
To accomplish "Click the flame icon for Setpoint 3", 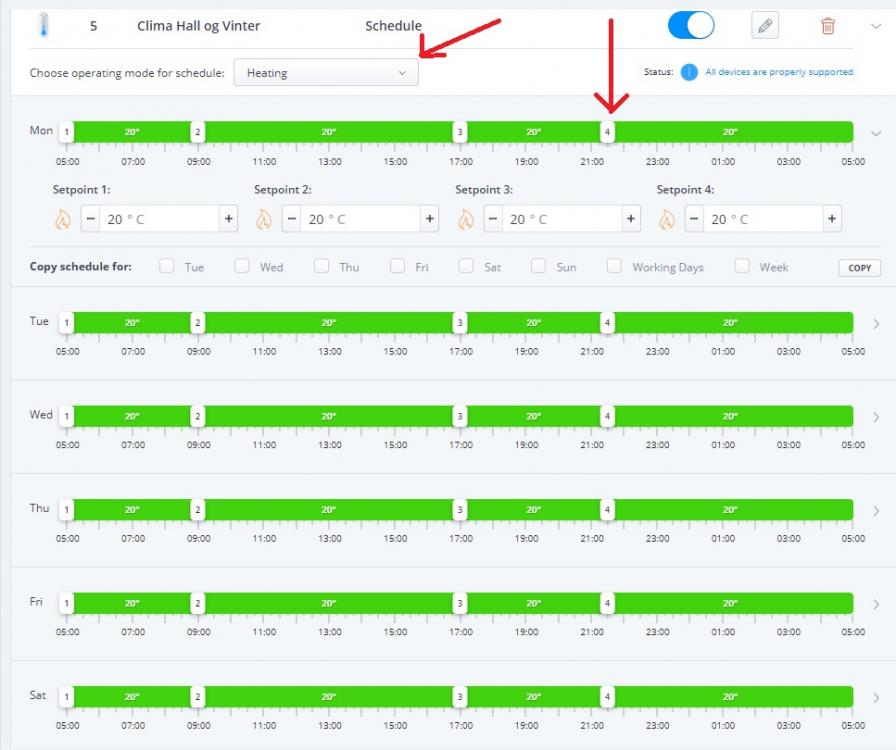I will [x=465, y=219].
